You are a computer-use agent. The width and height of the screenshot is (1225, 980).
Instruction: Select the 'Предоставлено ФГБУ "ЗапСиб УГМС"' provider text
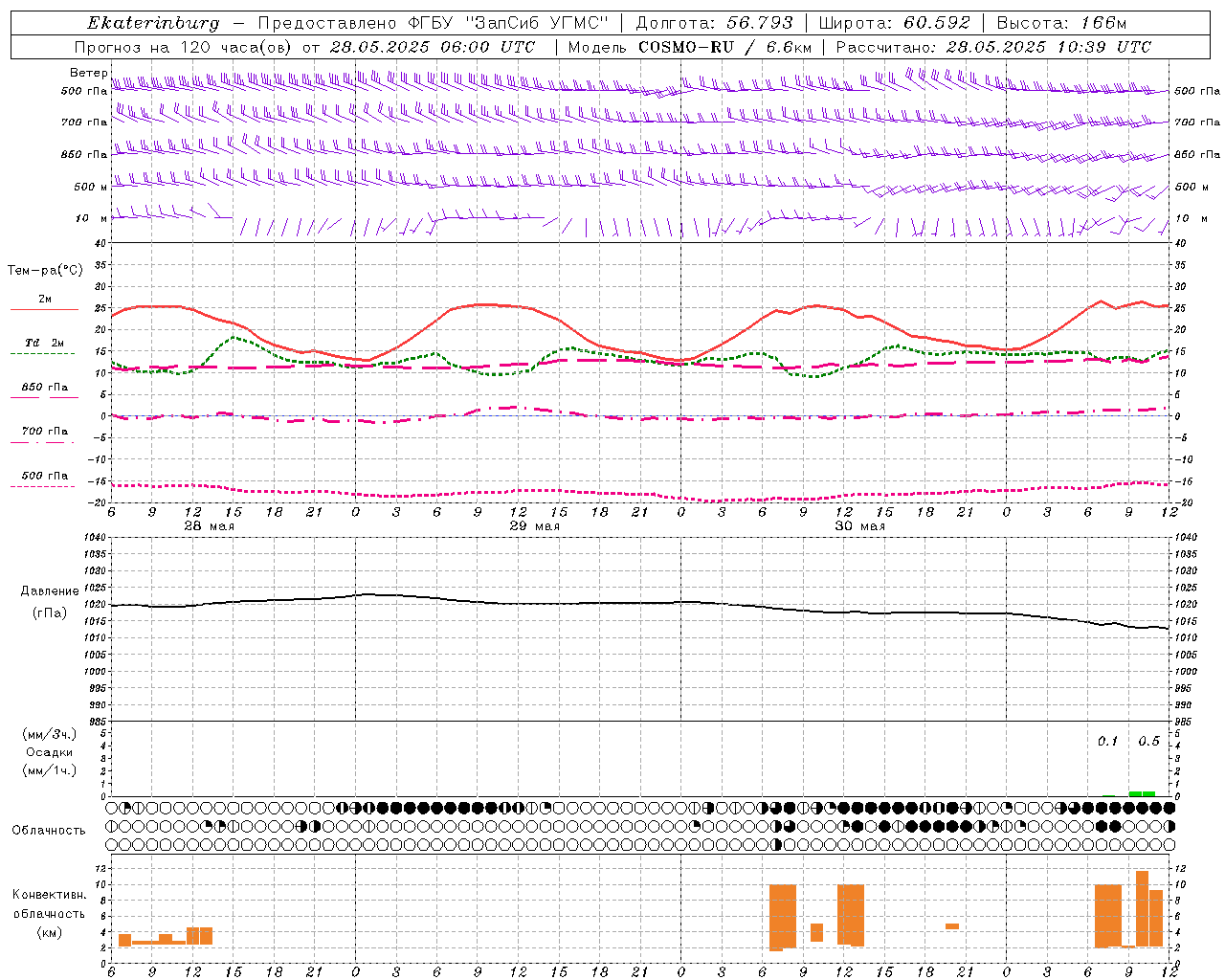[x=434, y=23]
